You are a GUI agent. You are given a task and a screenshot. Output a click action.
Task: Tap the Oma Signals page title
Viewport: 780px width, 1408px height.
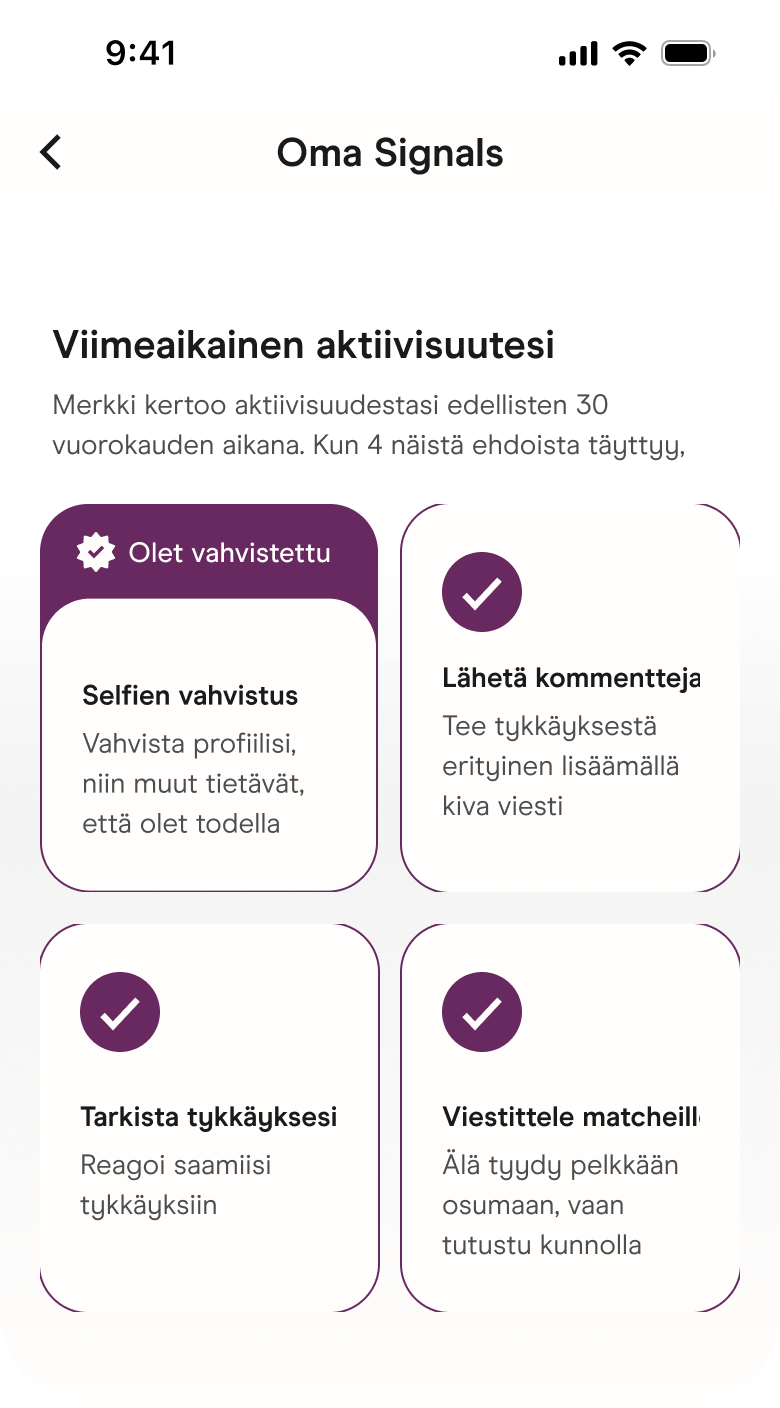pyautogui.click(x=390, y=153)
